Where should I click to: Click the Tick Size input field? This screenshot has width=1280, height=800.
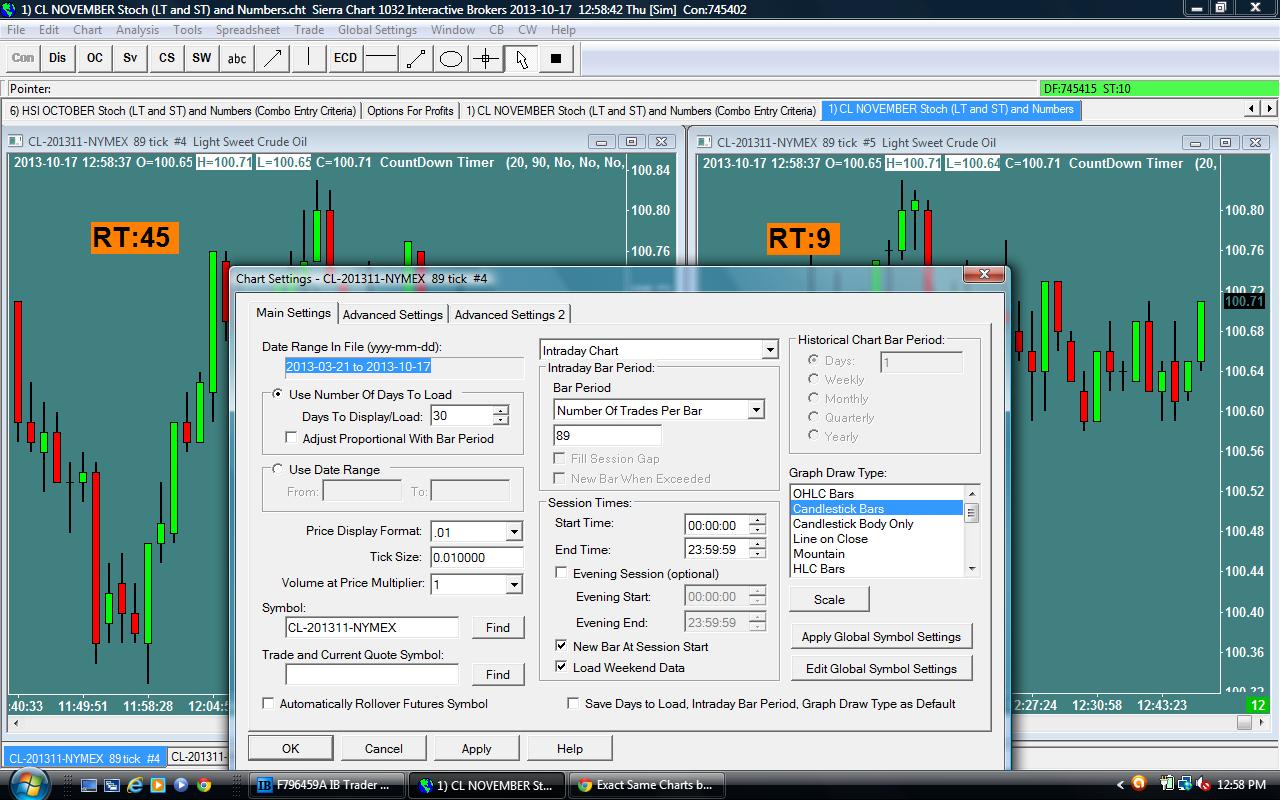(x=477, y=558)
